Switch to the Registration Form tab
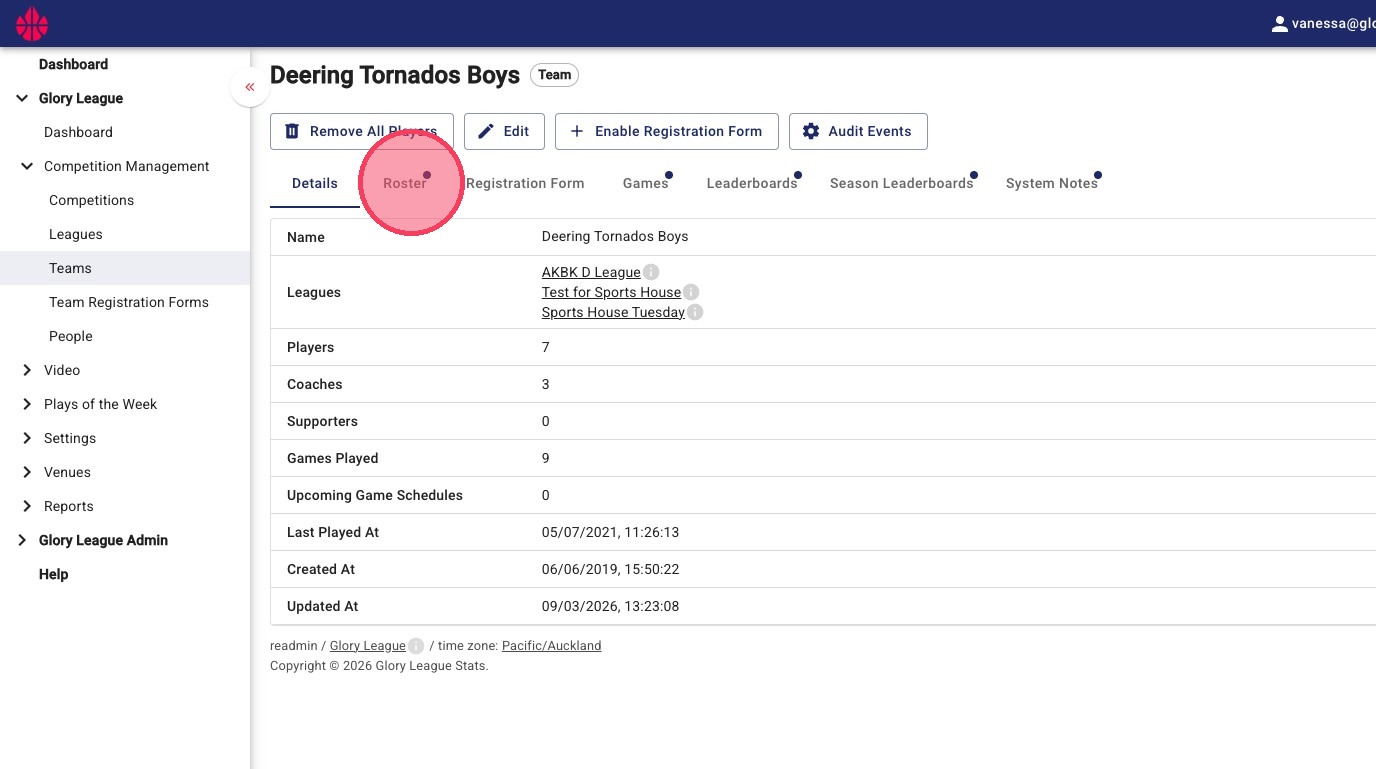Screen dimensions: 1376x769 tap(525, 183)
